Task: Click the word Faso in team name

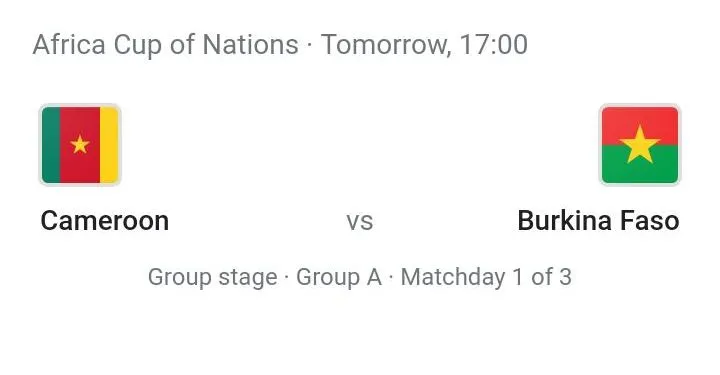Action: point(650,221)
